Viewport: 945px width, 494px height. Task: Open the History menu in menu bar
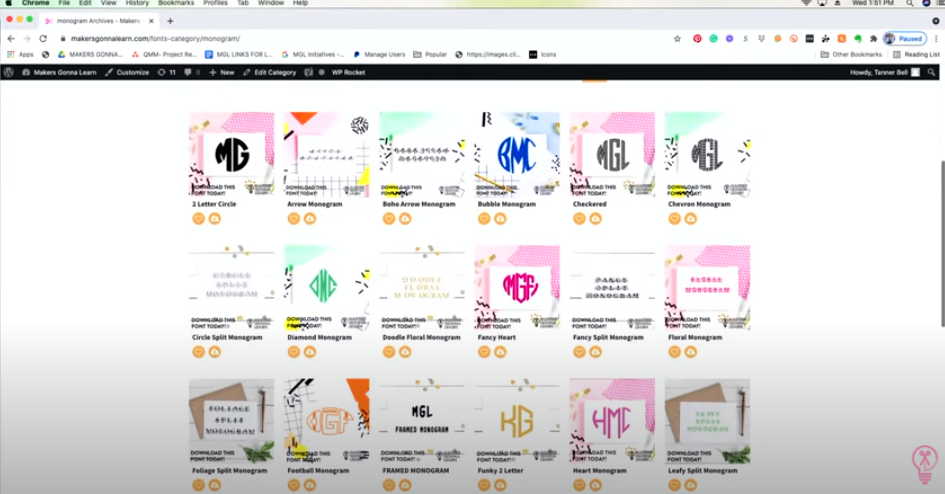click(x=137, y=4)
